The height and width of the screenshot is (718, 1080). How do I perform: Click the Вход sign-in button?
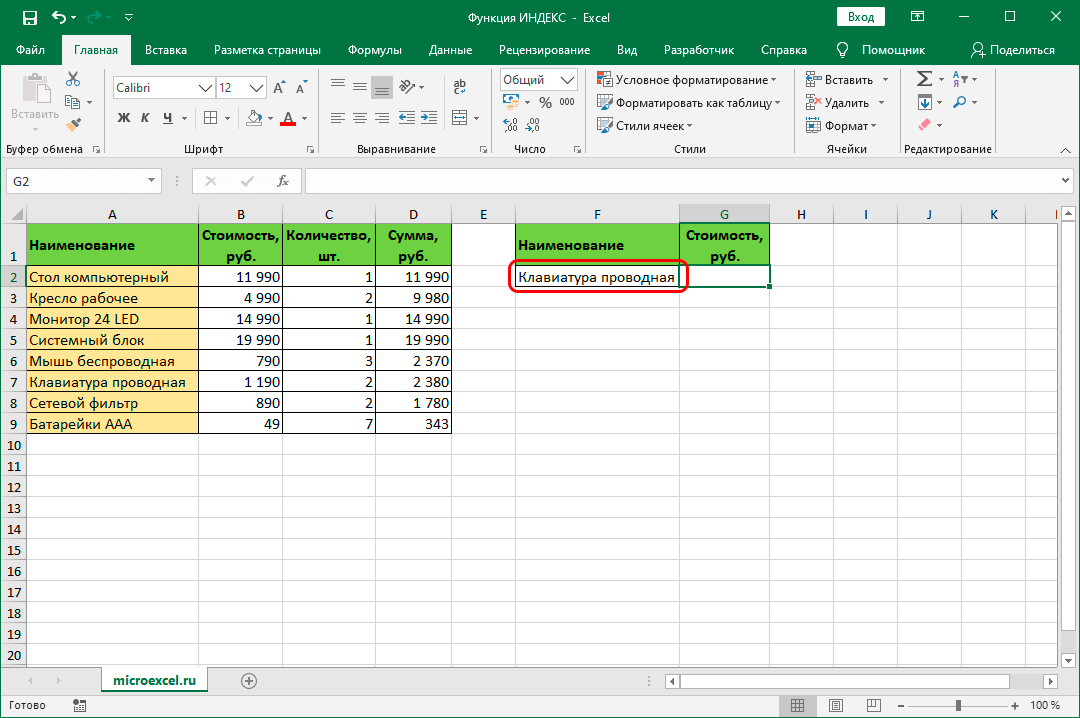[x=861, y=17]
